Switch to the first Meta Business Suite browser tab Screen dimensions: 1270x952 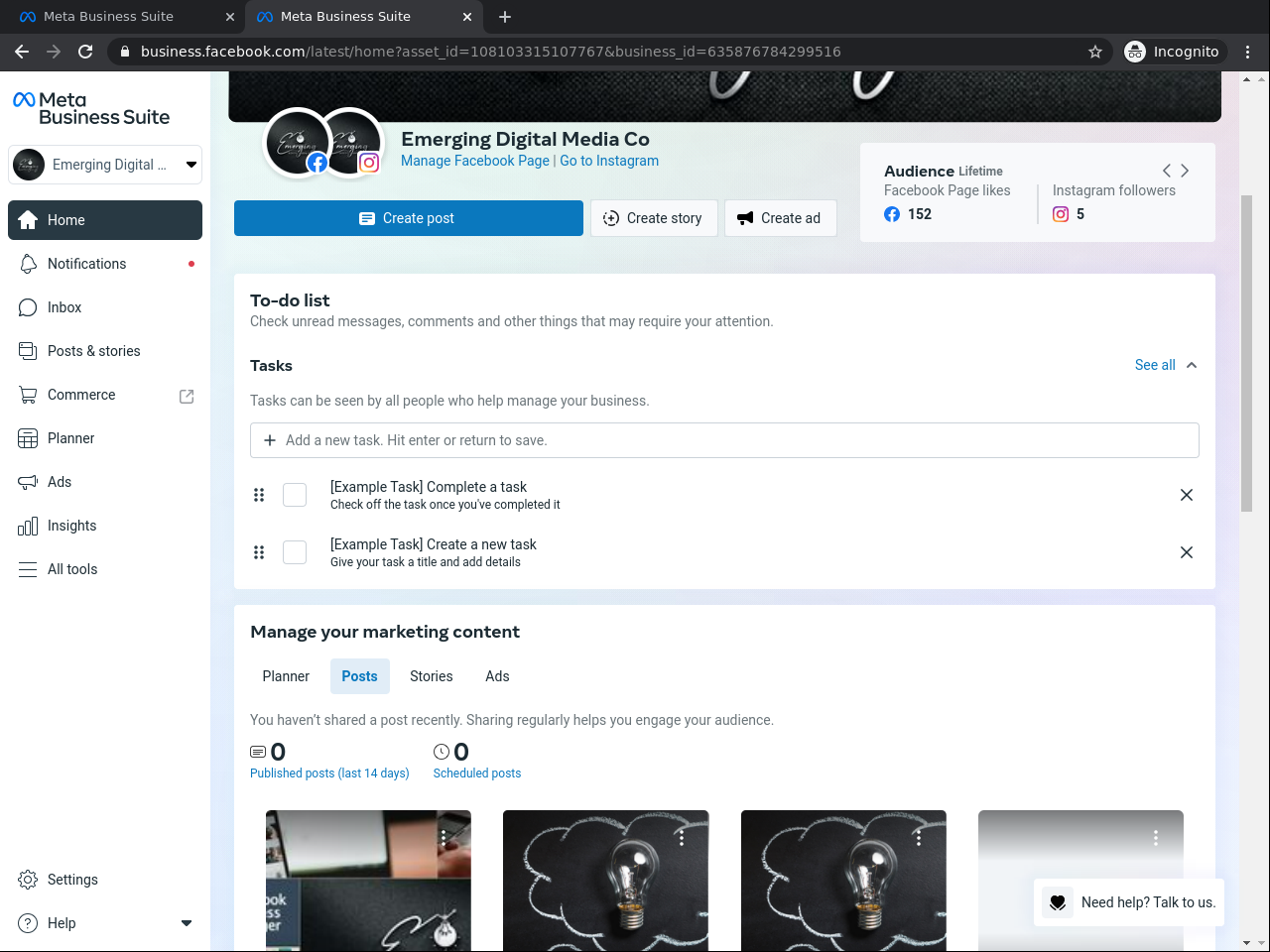125,17
